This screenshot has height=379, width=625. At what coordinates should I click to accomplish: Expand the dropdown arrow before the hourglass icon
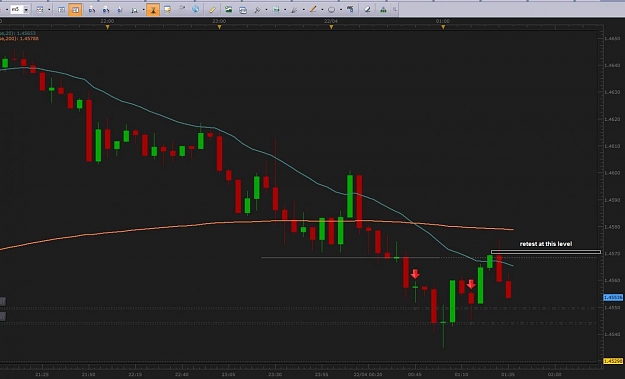[143, 10]
